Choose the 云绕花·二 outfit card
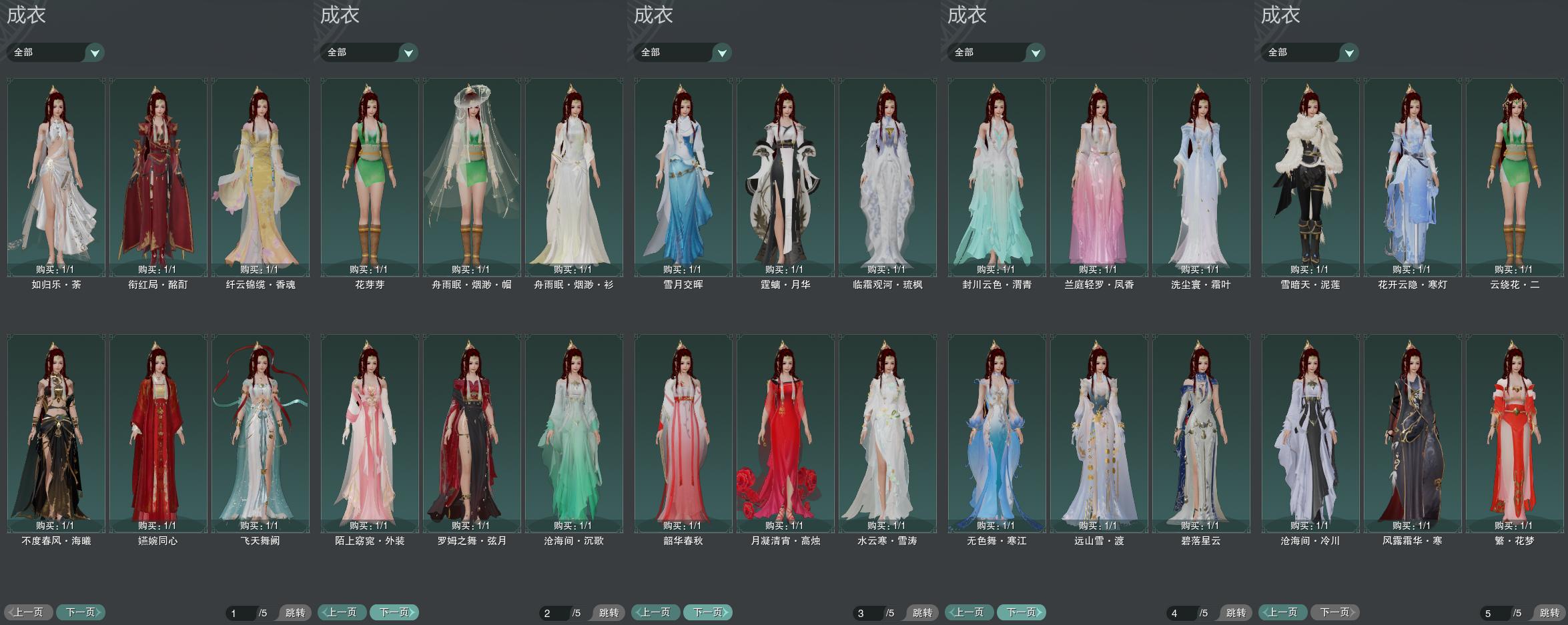The width and height of the screenshot is (1568, 625). (x=1515, y=177)
